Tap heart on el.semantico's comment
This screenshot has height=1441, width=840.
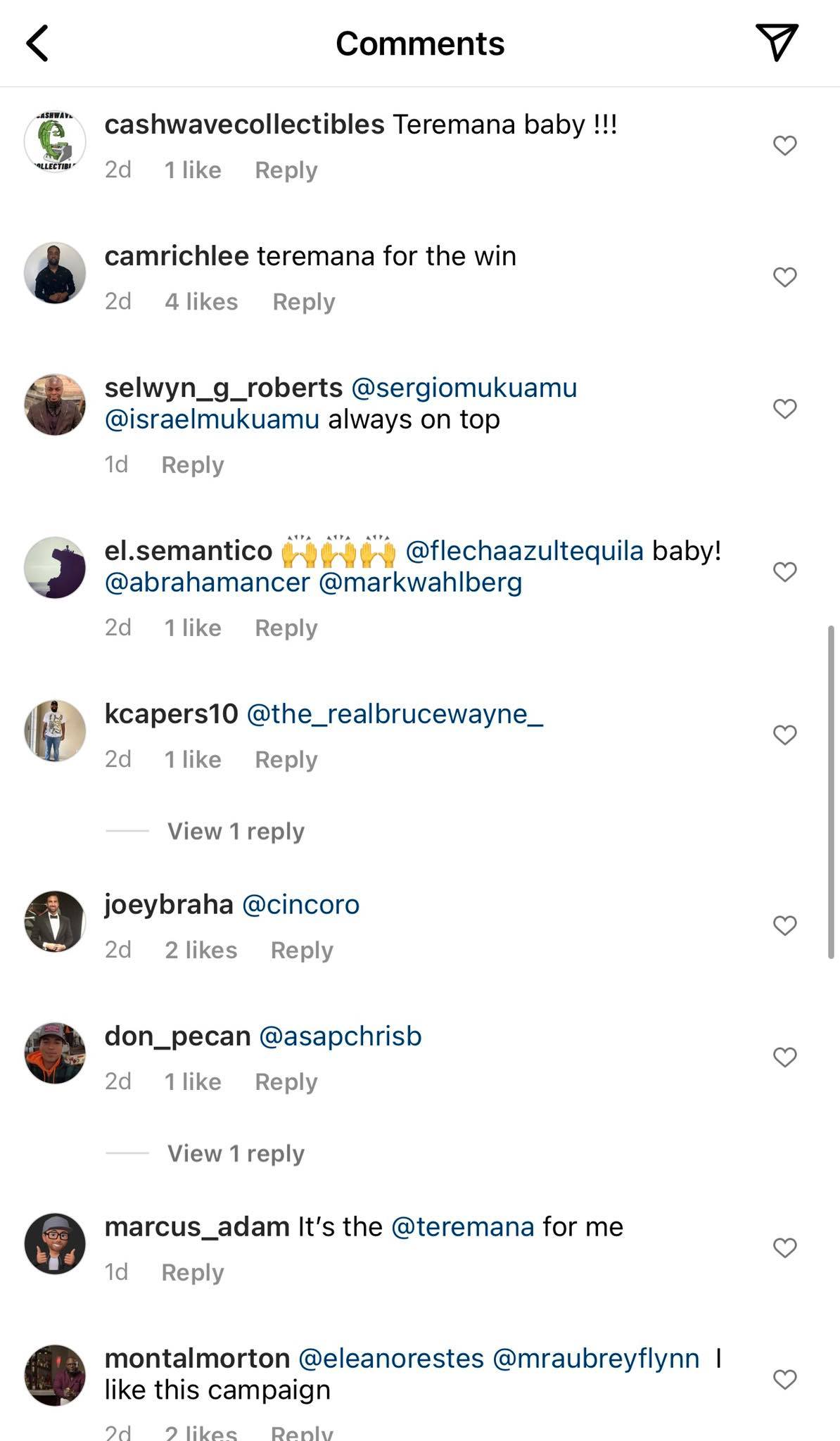pyautogui.click(x=784, y=572)
